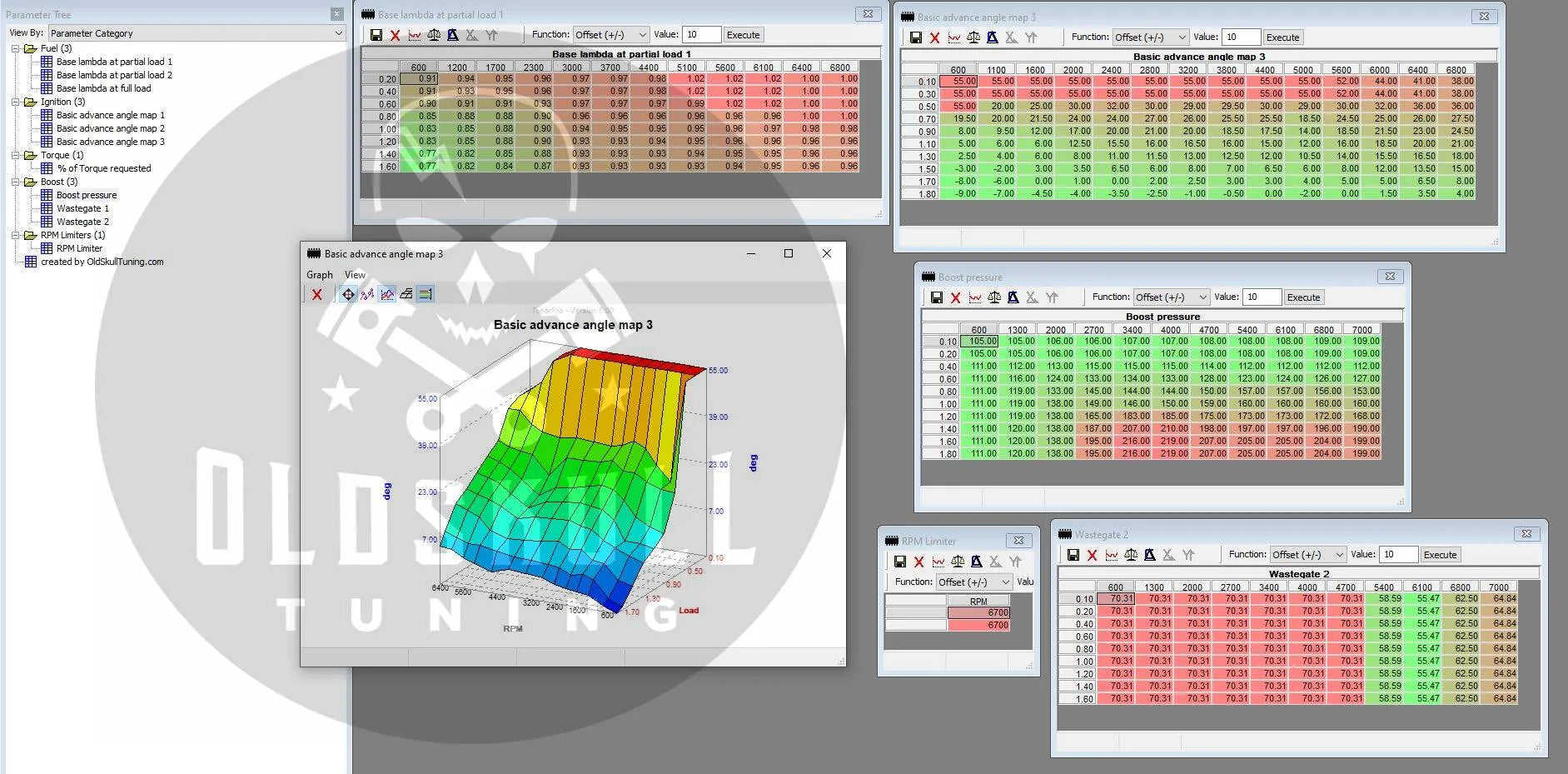Image resolution: width=1568 pixels, height=774 pixels.
Task: Open the Graph menu in 3D graph window
Action: click(x=319, y=275)
